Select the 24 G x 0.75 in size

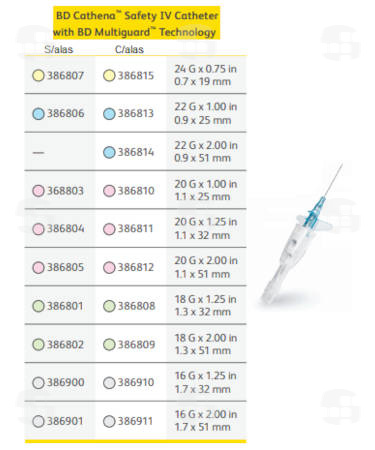coord(205,69)
